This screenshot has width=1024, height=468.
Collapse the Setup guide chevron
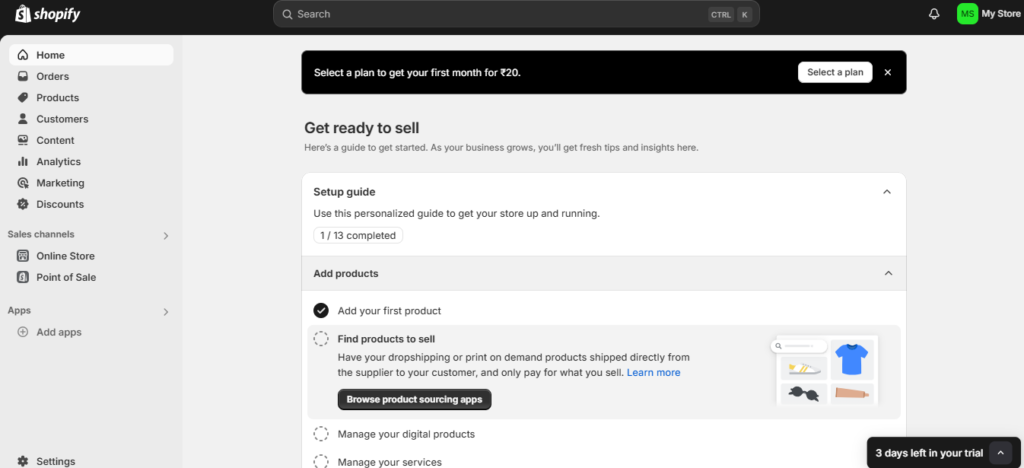(x=887, y=192)
